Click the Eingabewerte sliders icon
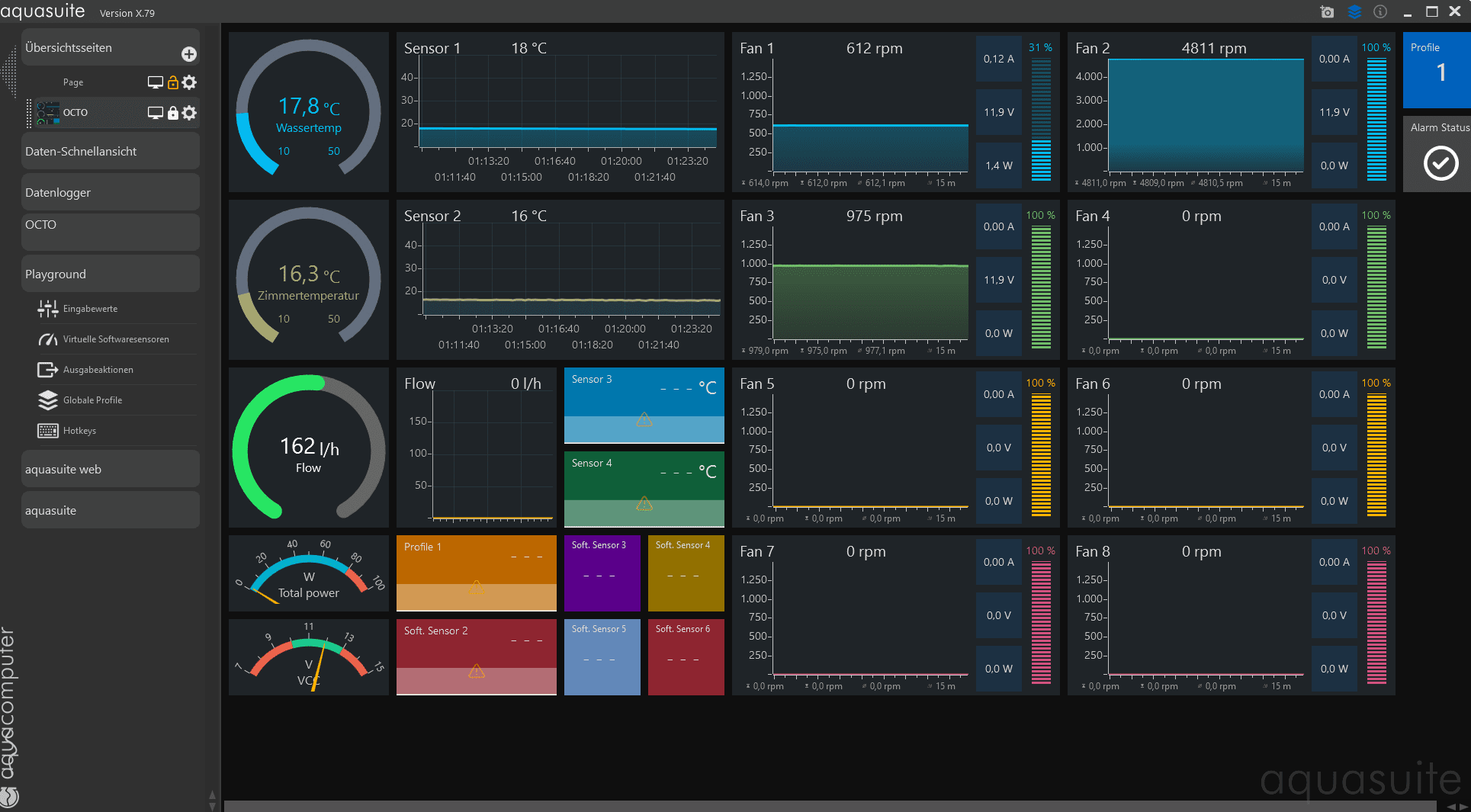Image resolution: width=1471 pixels, height=812 pixels. point(48,309)
